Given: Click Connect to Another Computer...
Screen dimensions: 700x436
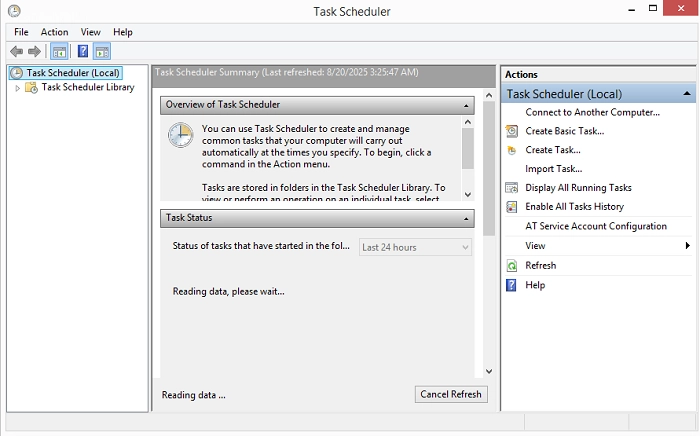Looking at the screenshot, I should (592, 112).
